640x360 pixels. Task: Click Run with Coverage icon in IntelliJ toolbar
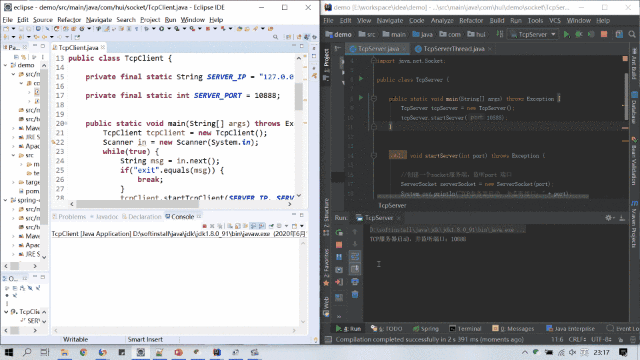pyautogui.click(x=591, y=34)
